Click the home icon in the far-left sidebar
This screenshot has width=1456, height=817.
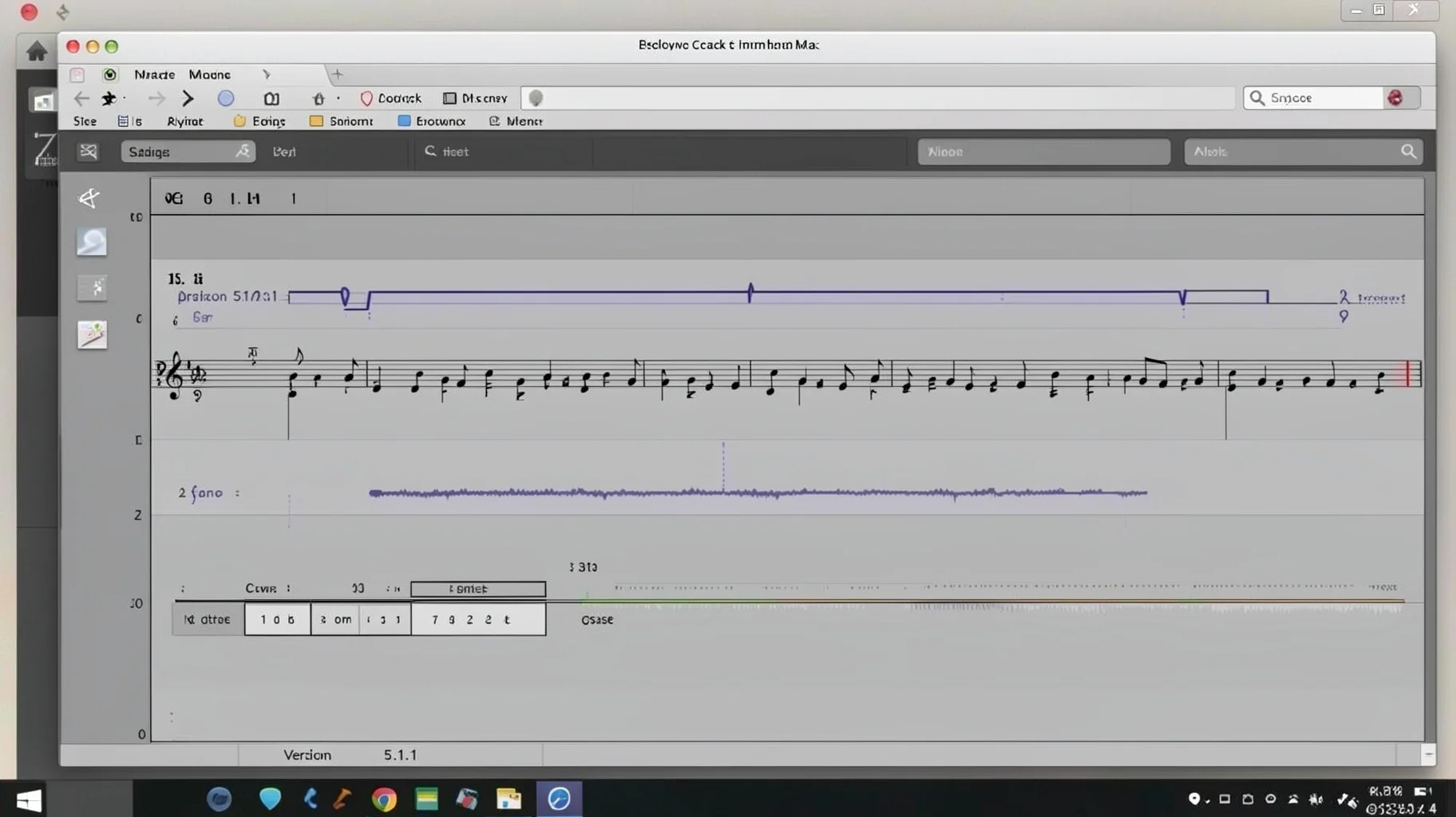pos(37,52)
